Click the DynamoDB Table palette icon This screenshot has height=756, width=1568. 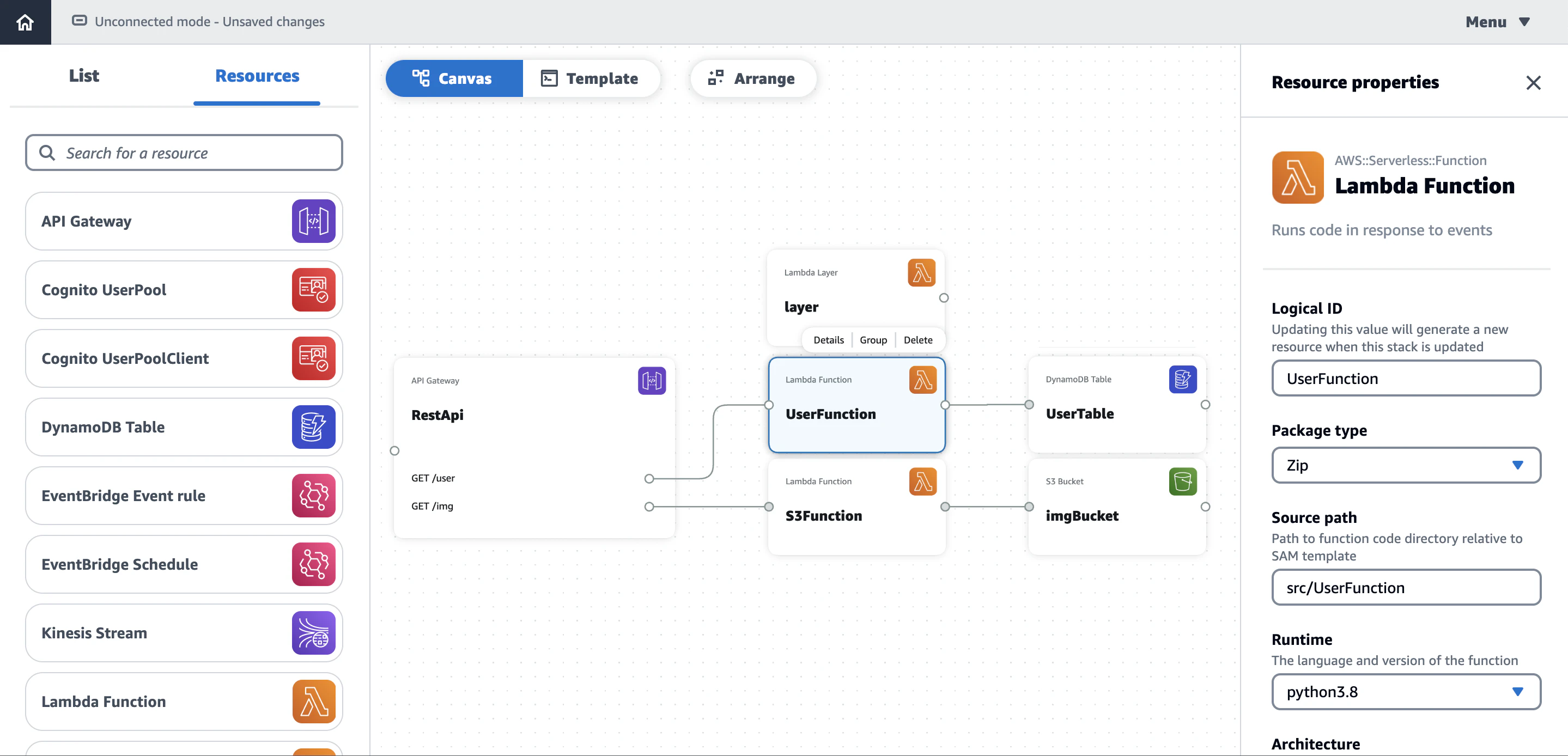coord(313,428)
